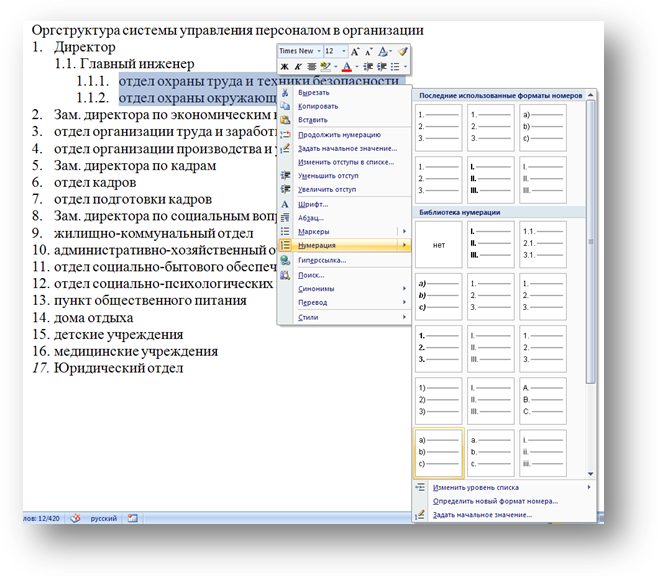Toggle bold (Ж) in the mini toolbar

(x=285, y=67)
